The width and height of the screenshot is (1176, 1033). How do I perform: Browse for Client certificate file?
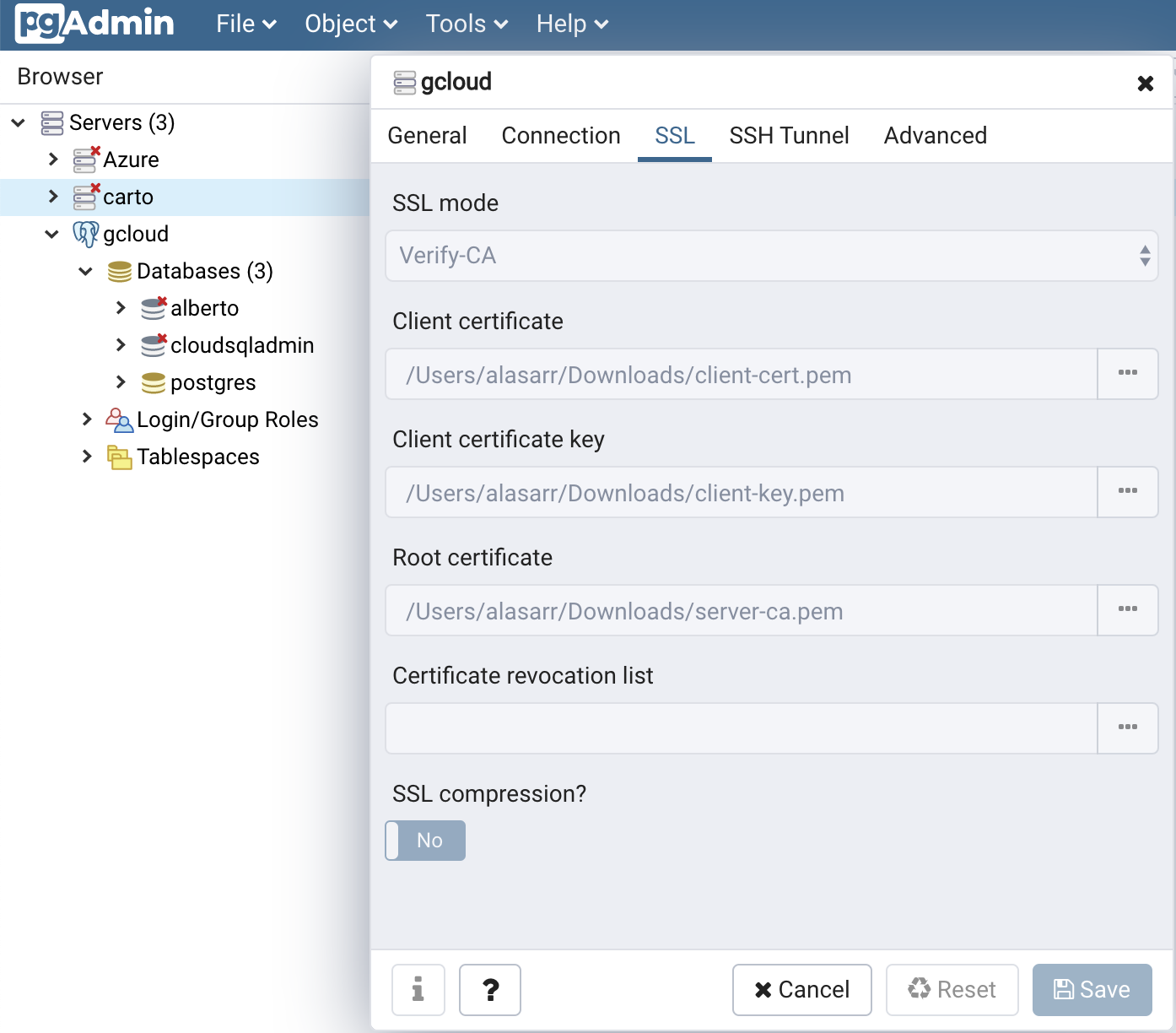click(x=1128, y=374)
